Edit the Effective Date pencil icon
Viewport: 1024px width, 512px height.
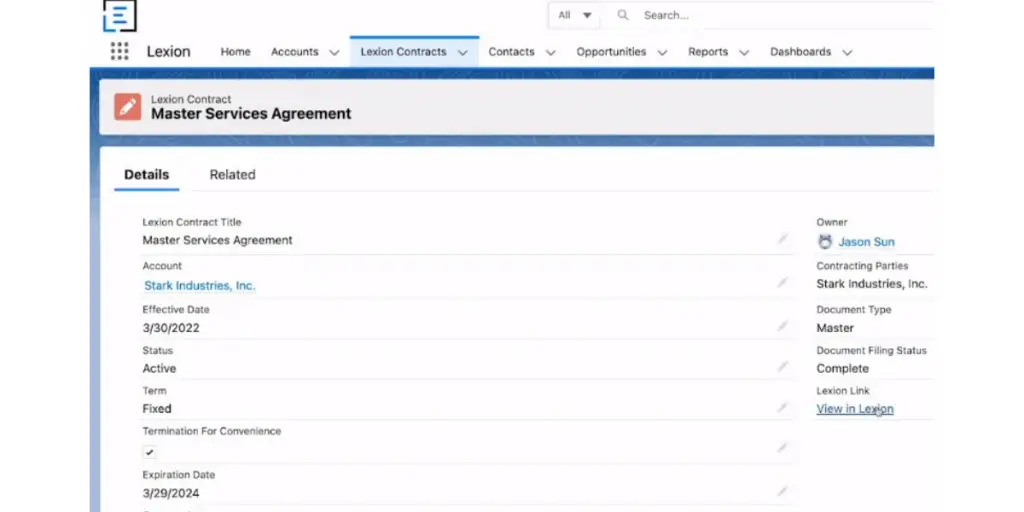click(782, 326)
